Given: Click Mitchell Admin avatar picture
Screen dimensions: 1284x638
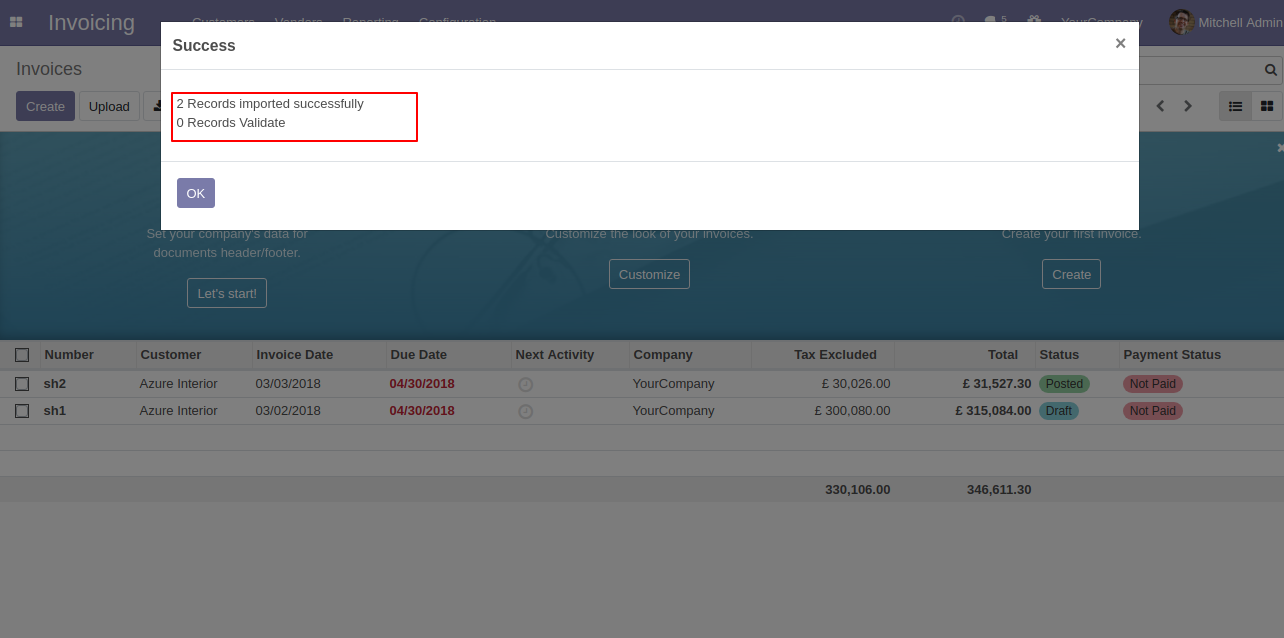Looking at the screenshot, I should pyautogui.click(x=1181, y=22).
